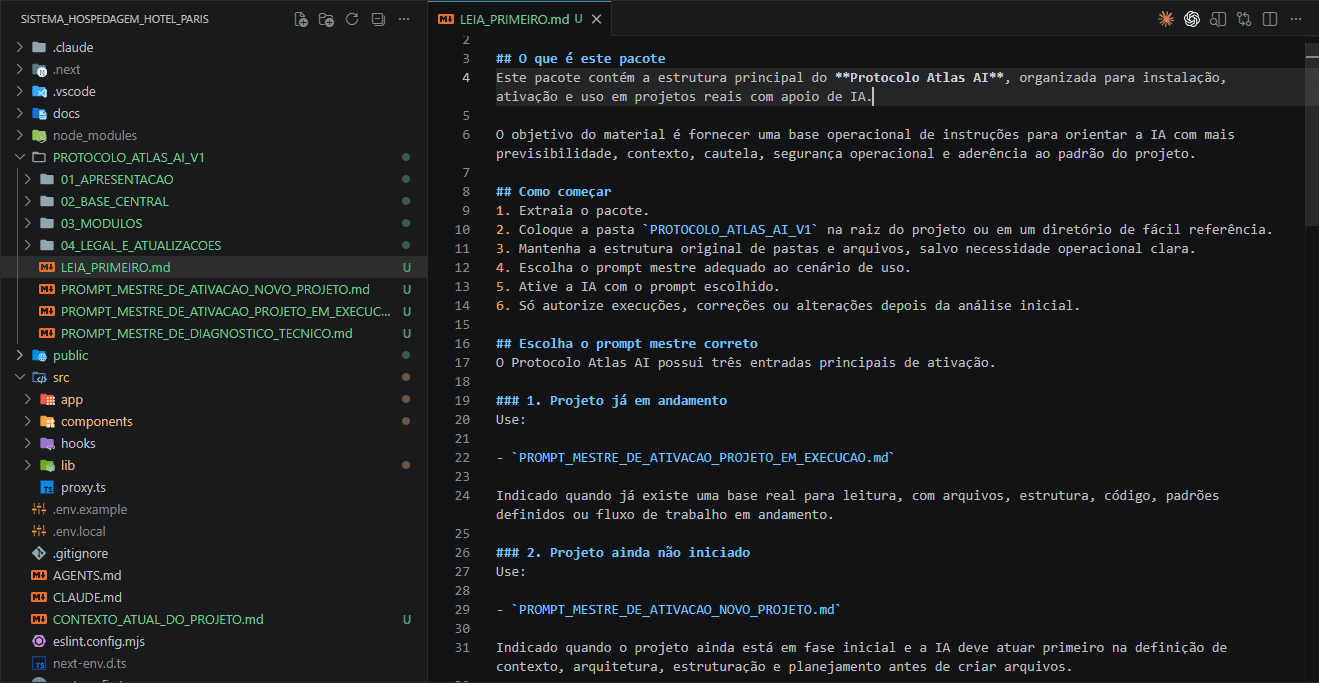Click the New Folder icon in the explorer header

click(x=326, y=19)
